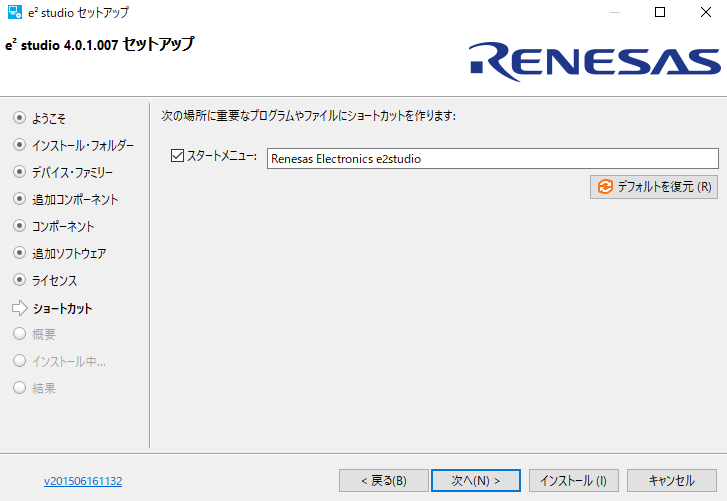This screenshot has height=501, width=727.
Task: Click the e² studio setup title bar icon
Action: [15, 12]
